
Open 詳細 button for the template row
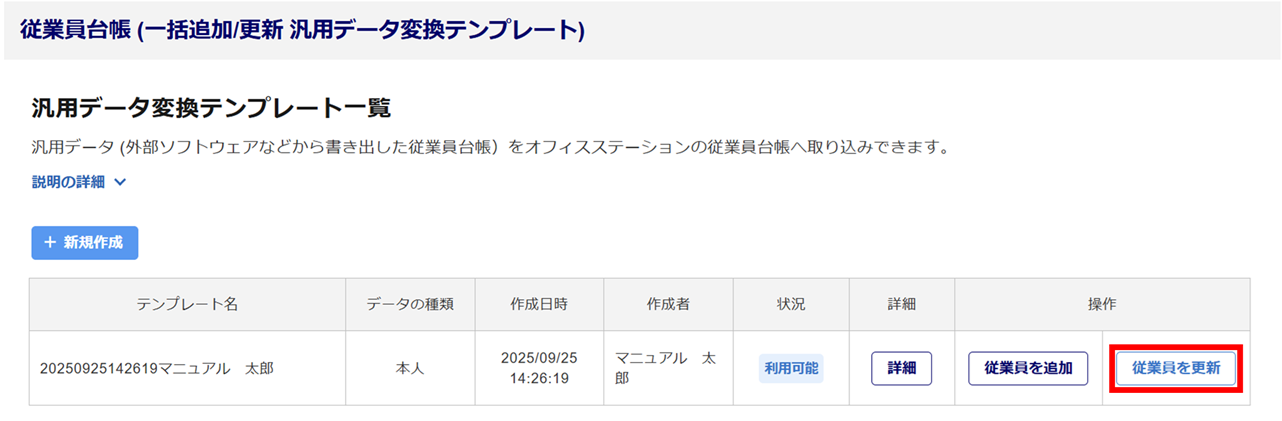coord(901,368)
